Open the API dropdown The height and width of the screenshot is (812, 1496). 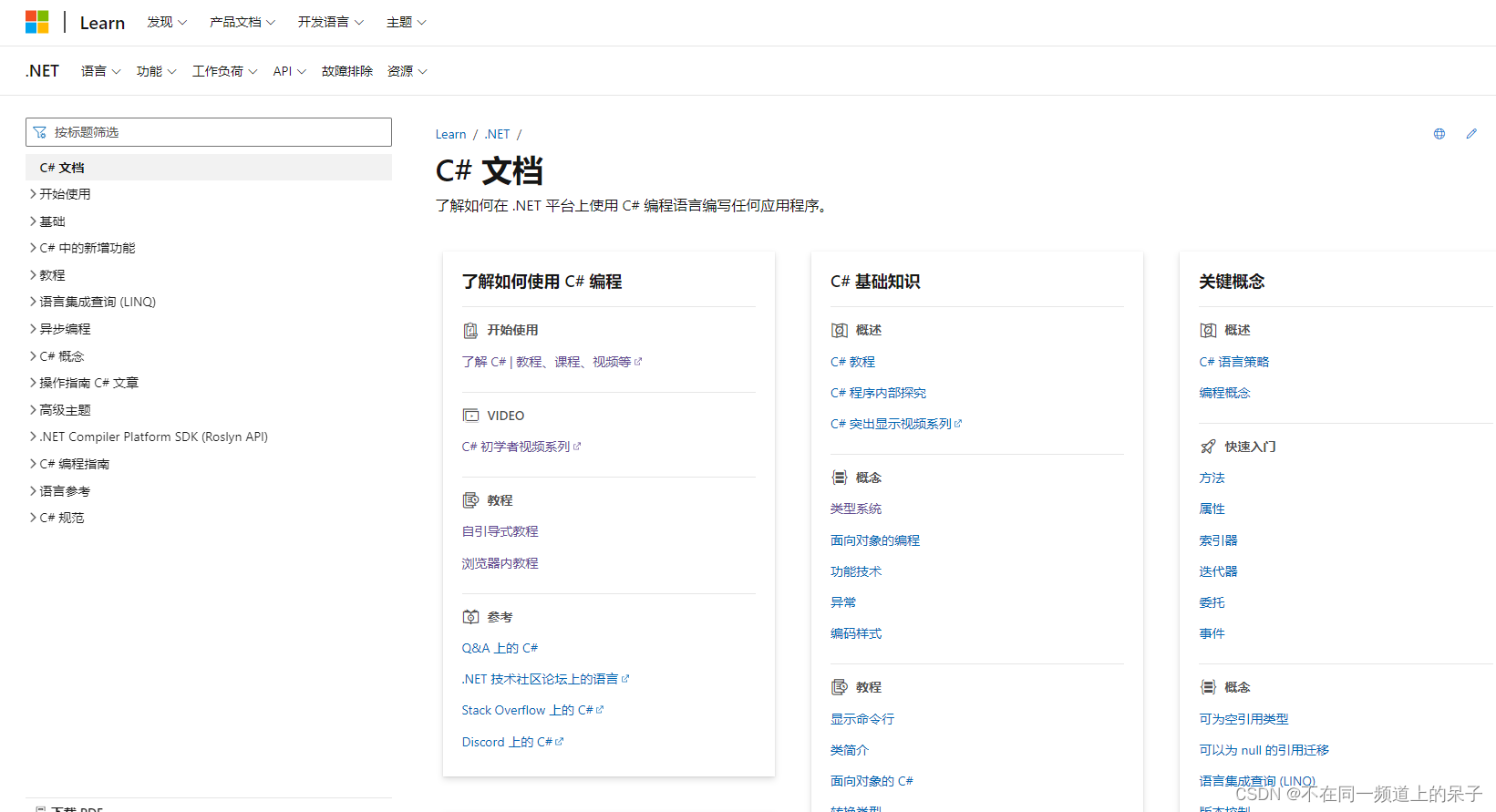coord(290,71)
